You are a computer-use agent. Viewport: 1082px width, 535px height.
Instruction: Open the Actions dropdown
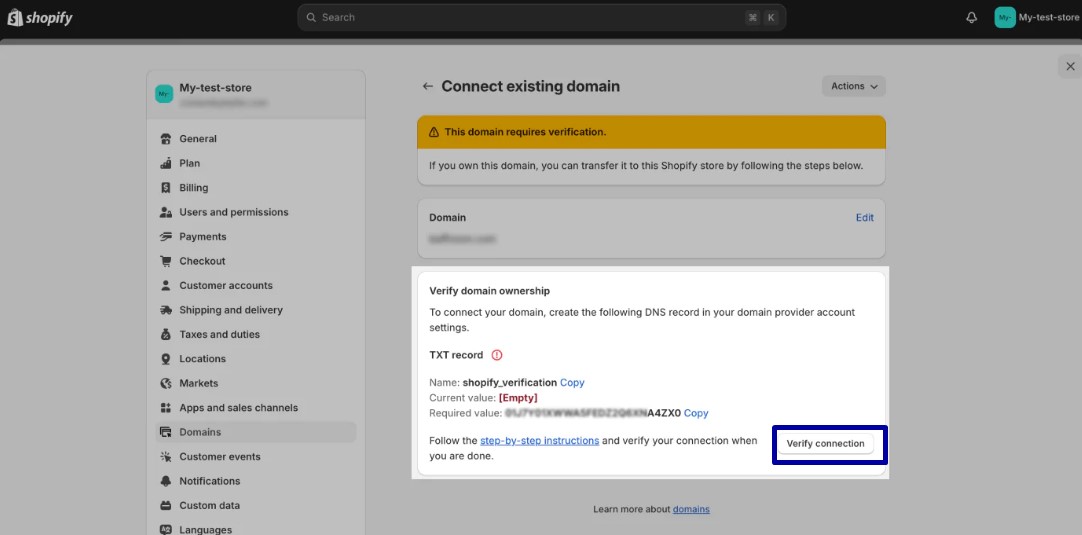click(854, 86)
